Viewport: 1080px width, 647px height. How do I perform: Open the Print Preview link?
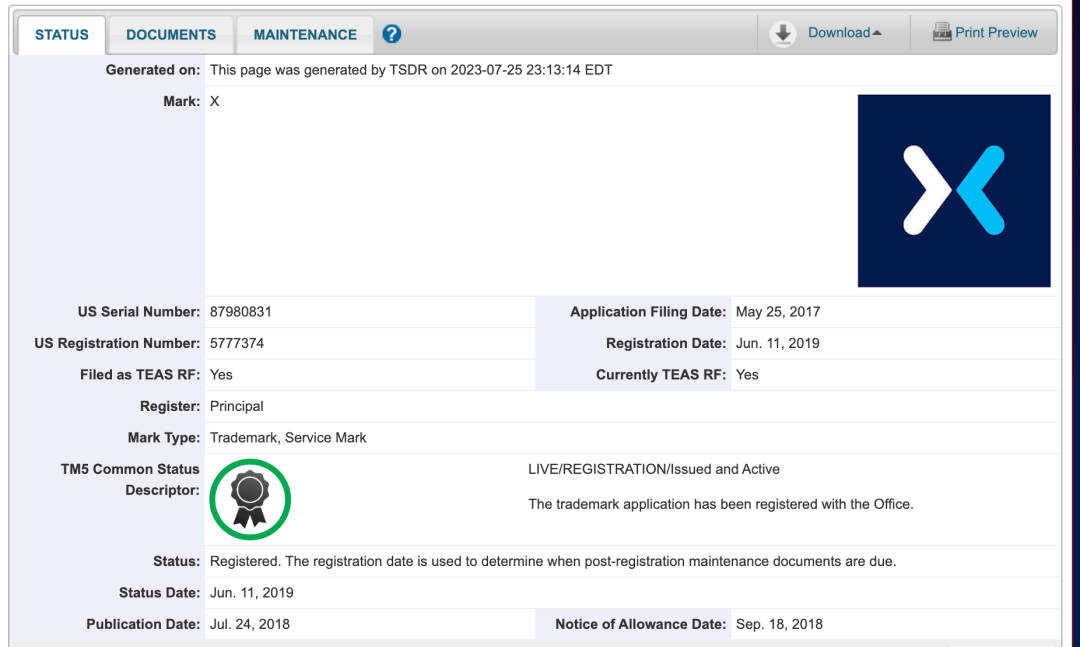[996, 33]
